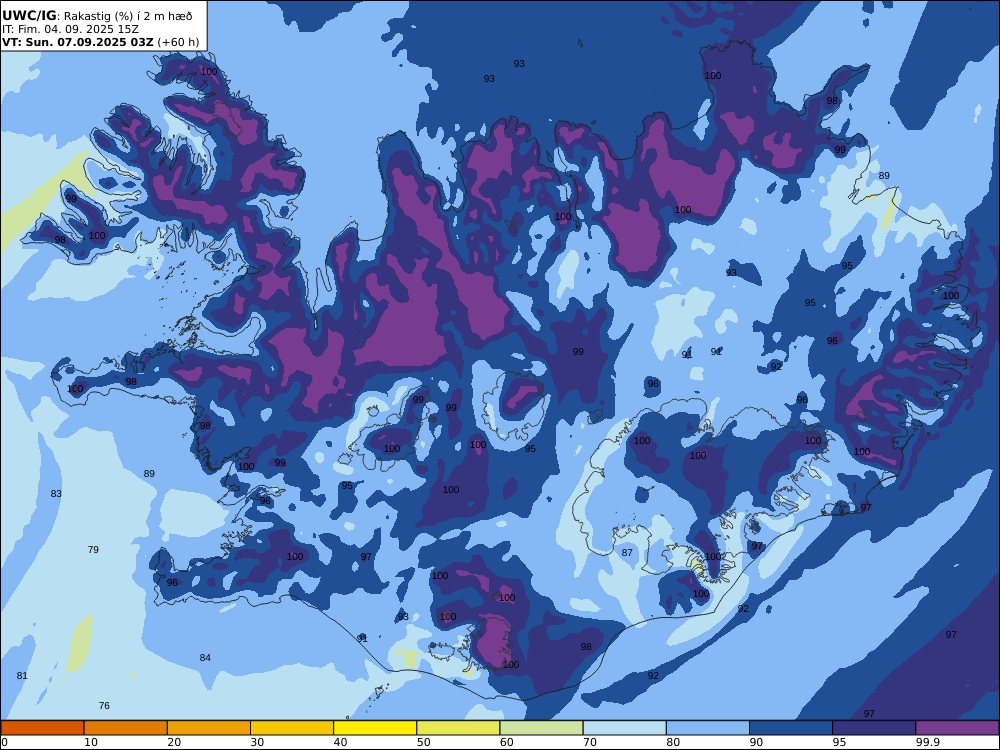Image resolution: width=1000 pixels, height=750 pixels.
Task: Click the "84" humidity value on the map
Action: click(205, 658)
